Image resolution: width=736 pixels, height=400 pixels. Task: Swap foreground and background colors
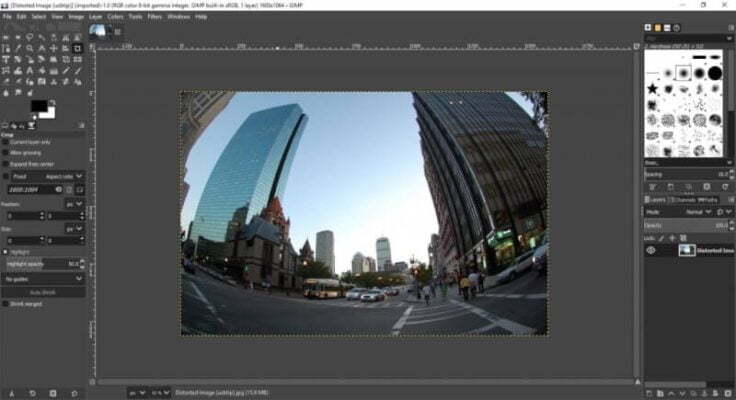[x=53, y=102]
